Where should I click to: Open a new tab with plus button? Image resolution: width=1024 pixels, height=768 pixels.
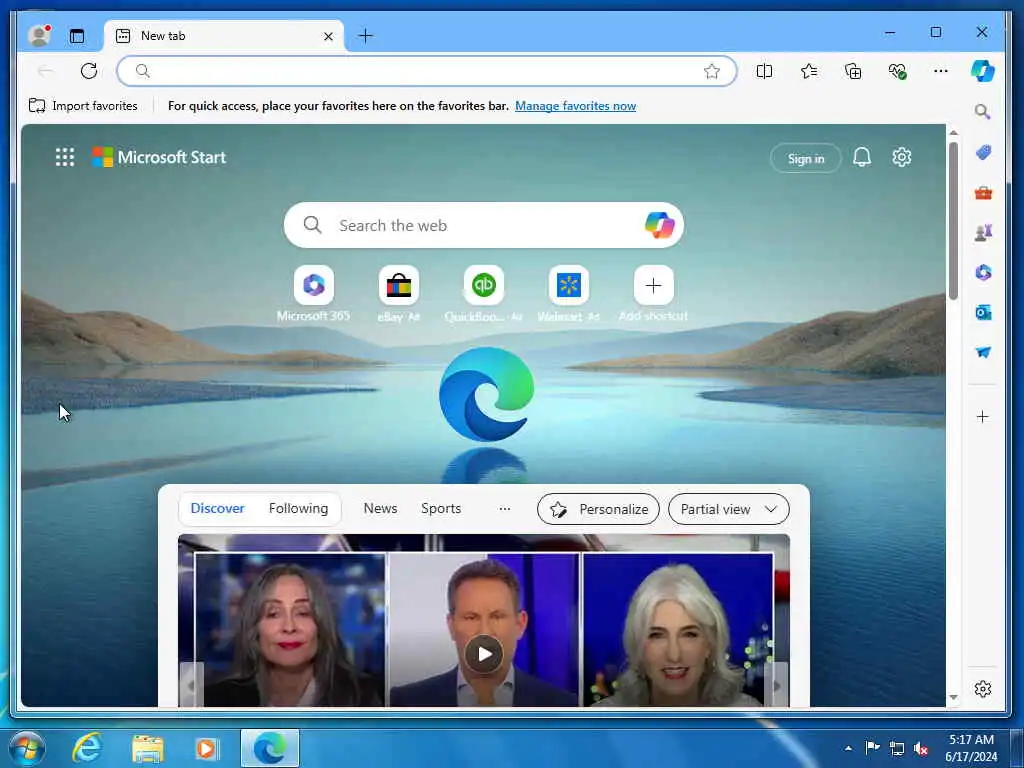[x=366, y=36]
